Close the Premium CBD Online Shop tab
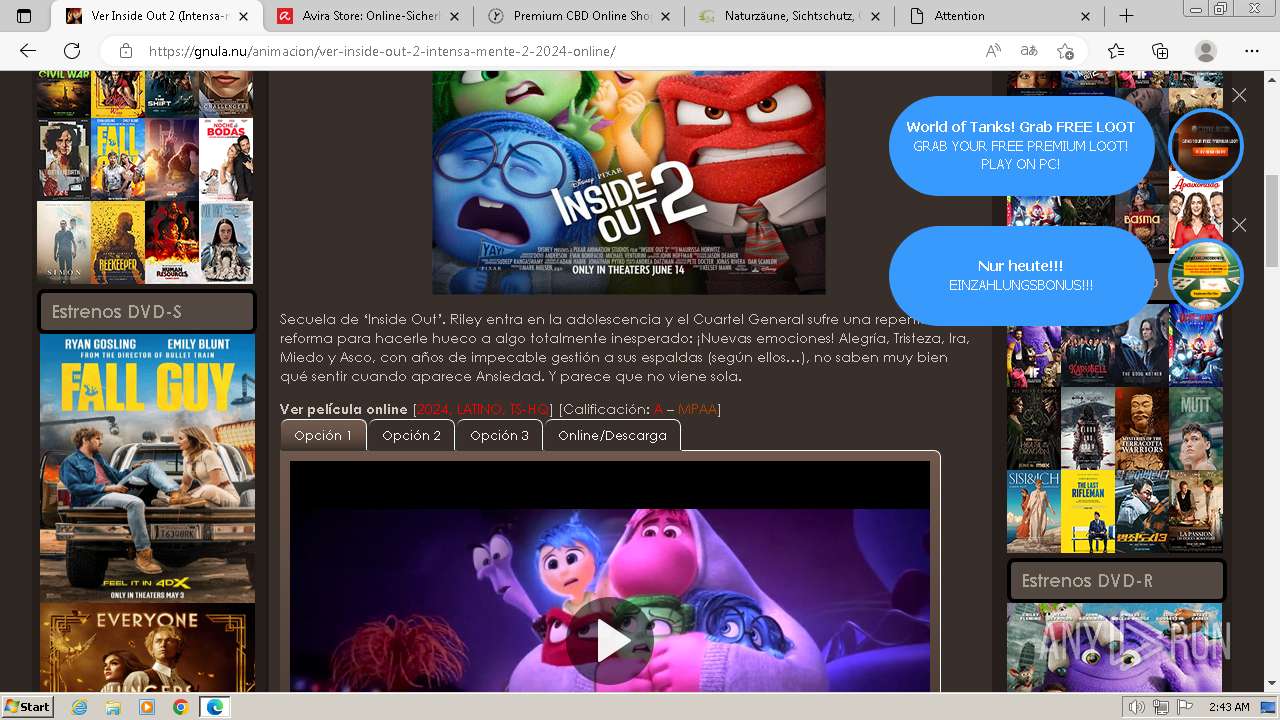This screenshot has width=1280, height=720. 664,16
